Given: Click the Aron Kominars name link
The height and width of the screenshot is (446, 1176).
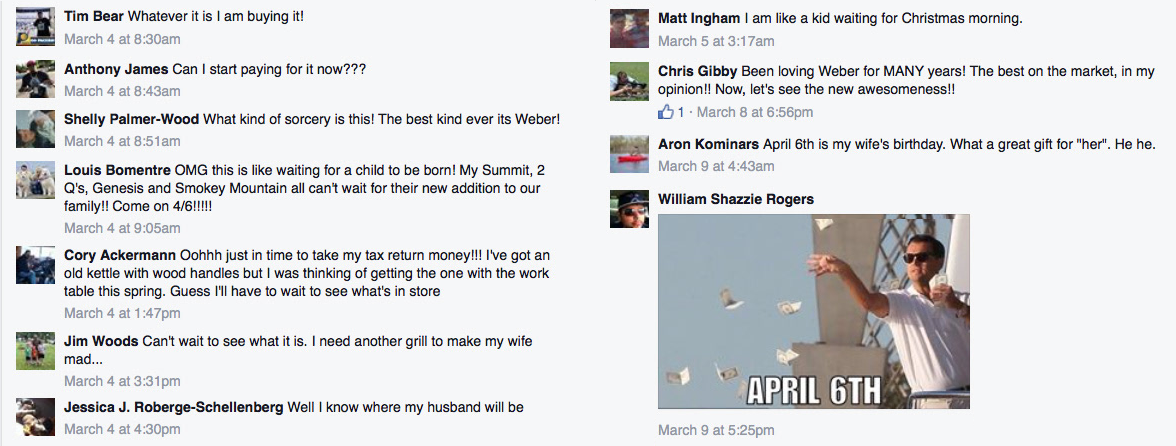Looking at the screenshot, I should (x=708, y=144).
